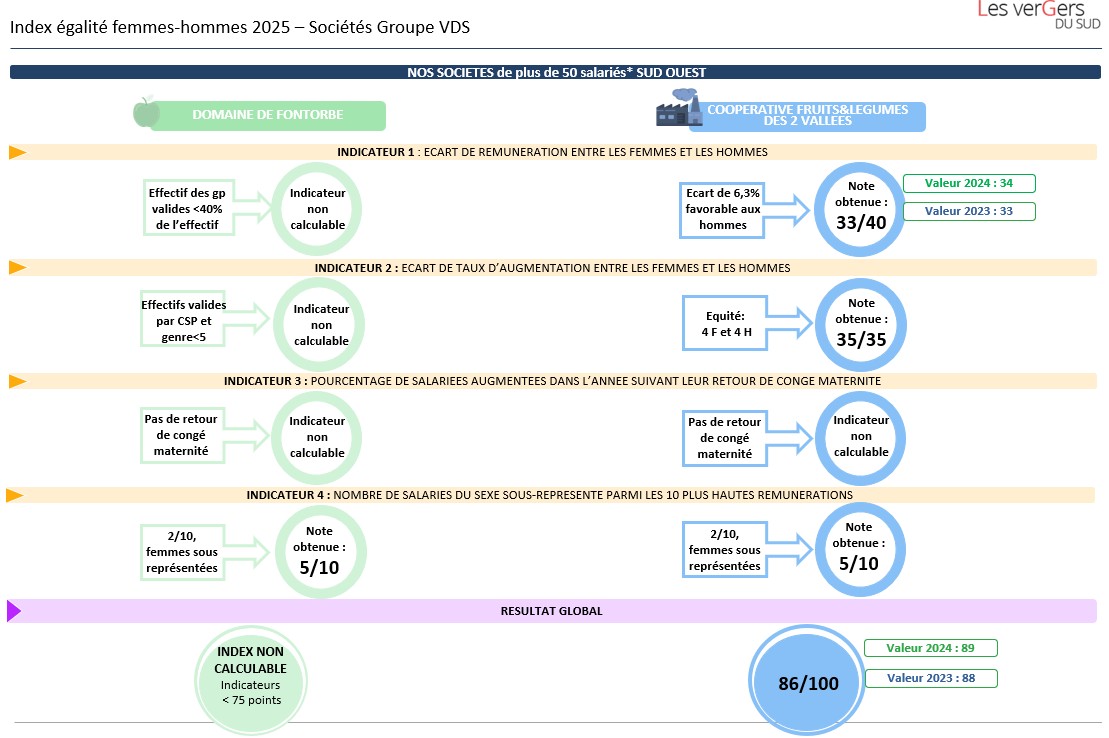Click the dark blue Nos Societes header bar
Image resolution: width=1109 pixels, height=738 pixels.
(x=554, y=72)
